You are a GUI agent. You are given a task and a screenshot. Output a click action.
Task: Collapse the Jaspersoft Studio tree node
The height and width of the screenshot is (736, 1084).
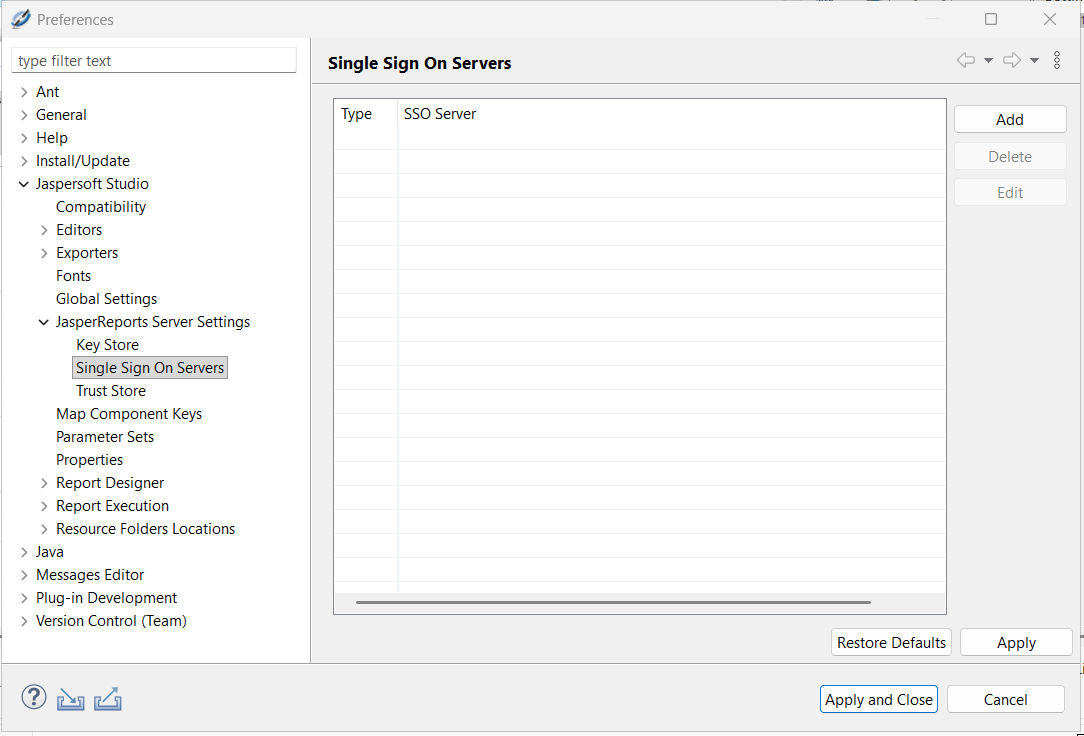[24, 184]
